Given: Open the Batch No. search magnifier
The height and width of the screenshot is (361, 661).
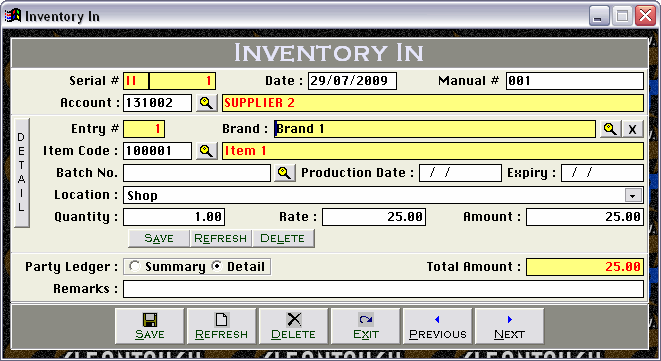Looking at the screenshot, I should pos(285,173).
